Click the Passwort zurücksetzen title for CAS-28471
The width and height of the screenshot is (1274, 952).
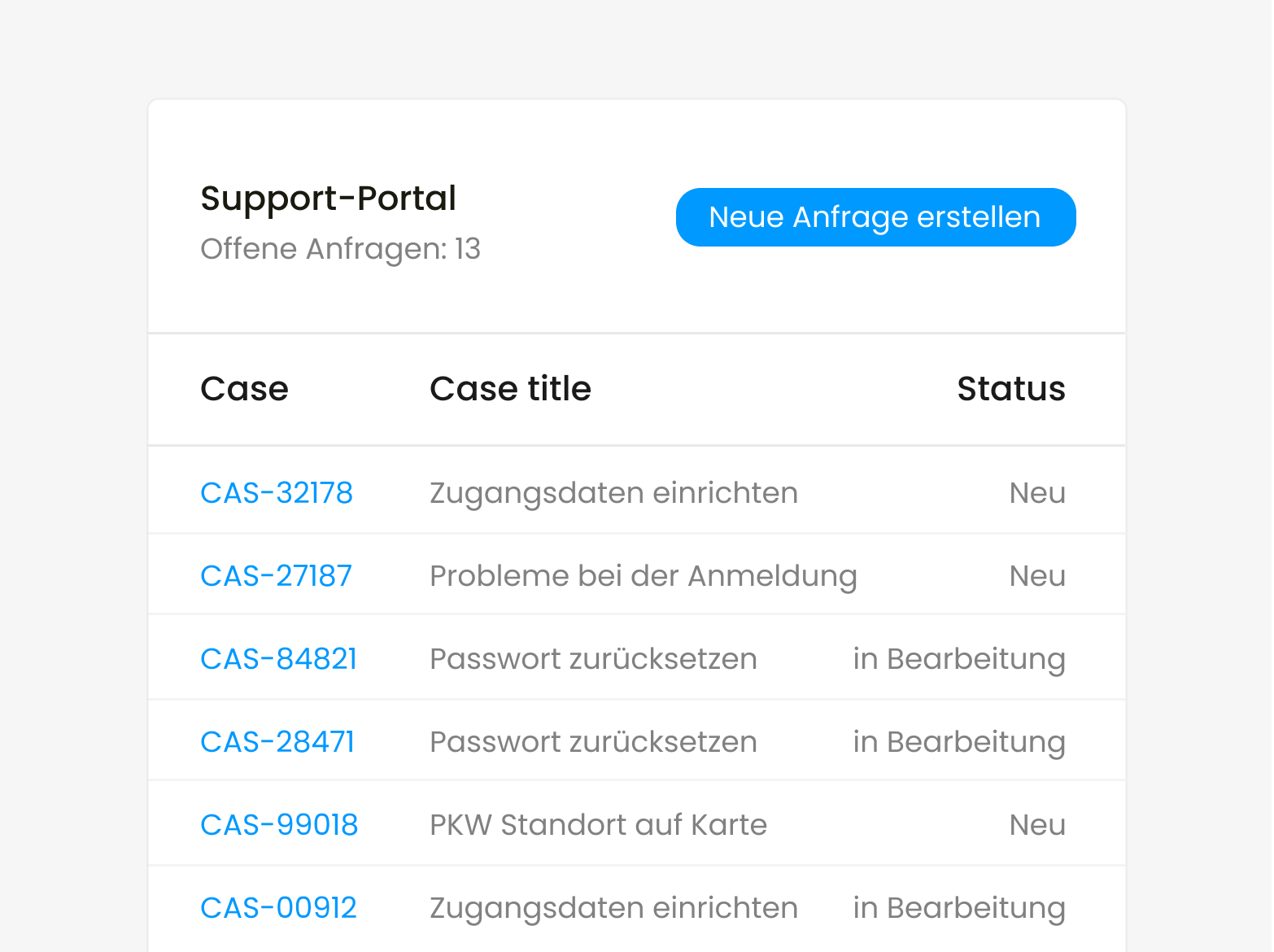point(594,742)
